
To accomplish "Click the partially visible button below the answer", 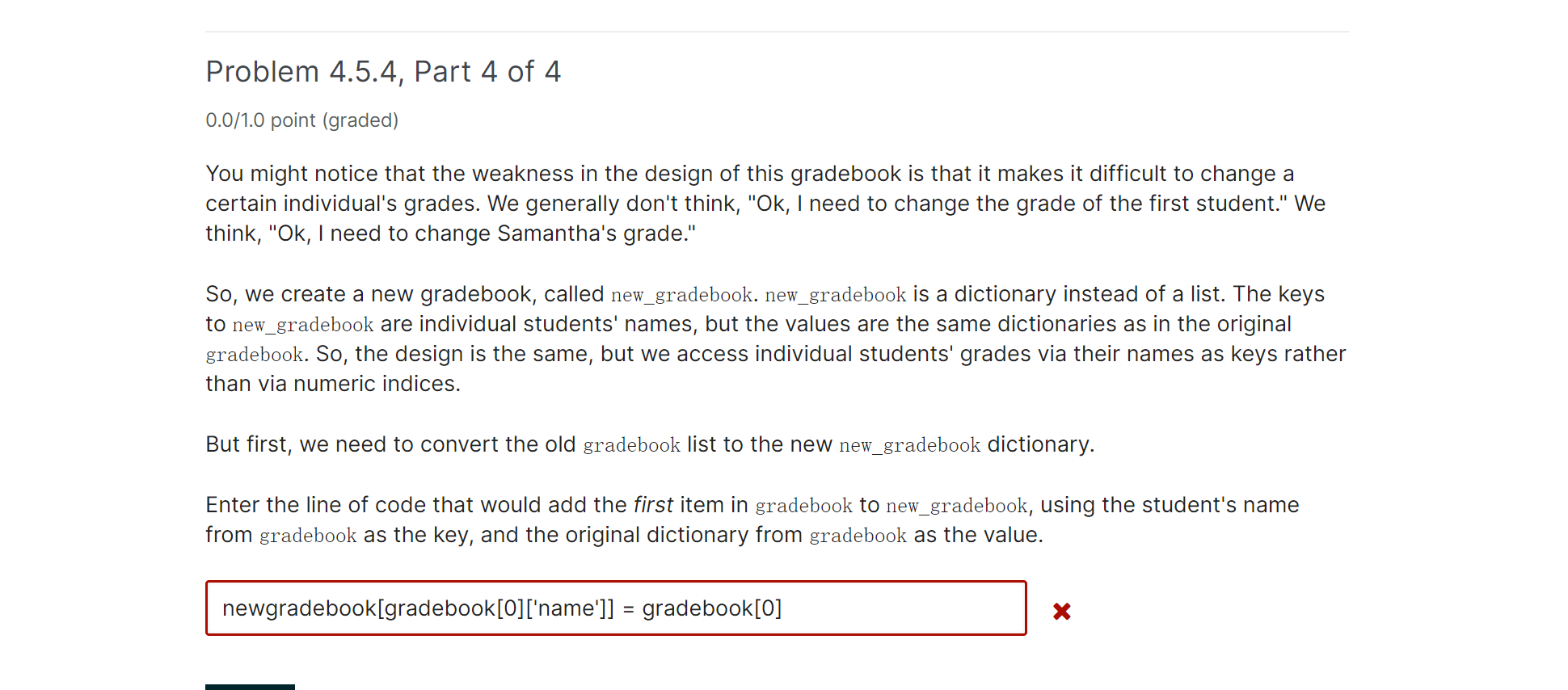I will [x=250, y=687].
